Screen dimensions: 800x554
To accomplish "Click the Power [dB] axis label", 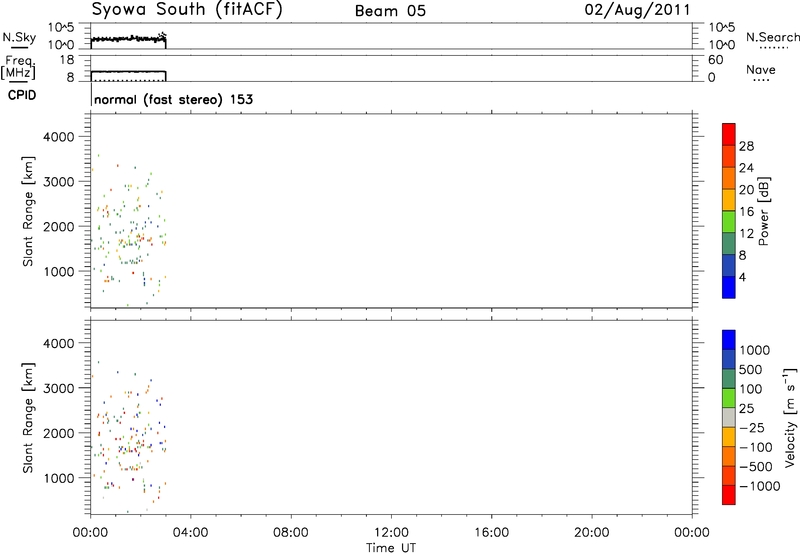I will point(763,211).
